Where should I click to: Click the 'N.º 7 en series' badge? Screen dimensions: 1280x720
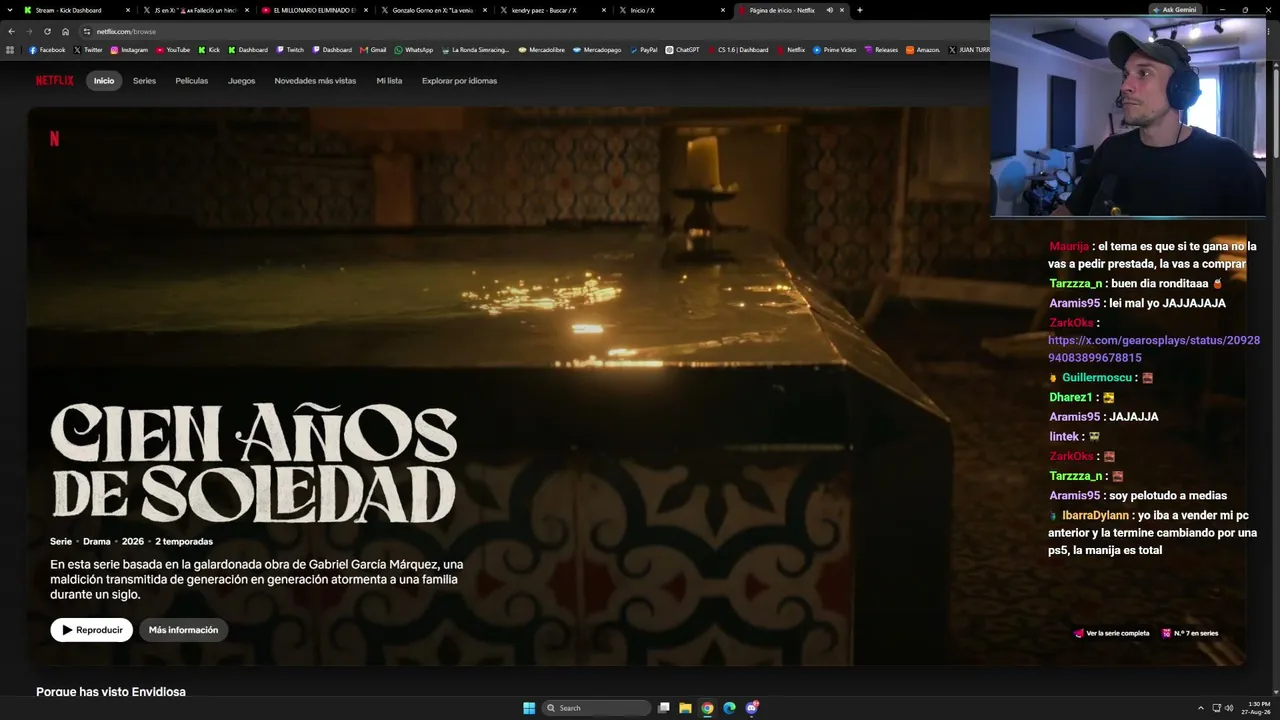click(x=1190, y=633)
